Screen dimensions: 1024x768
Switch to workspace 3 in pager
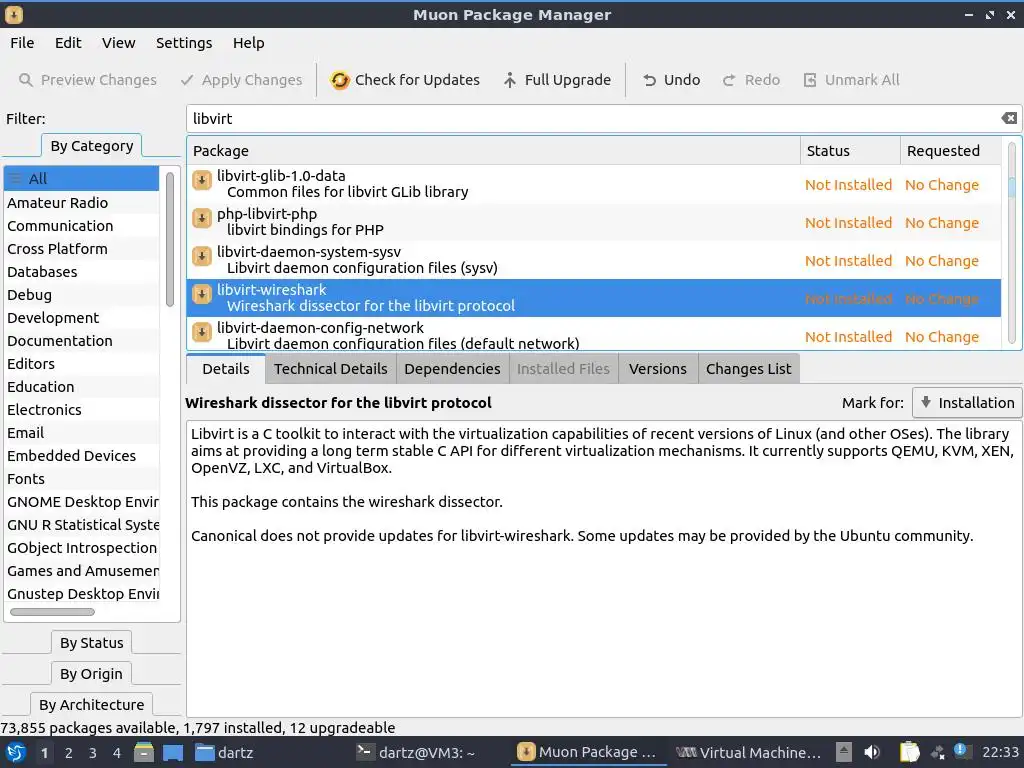[93, 752]
